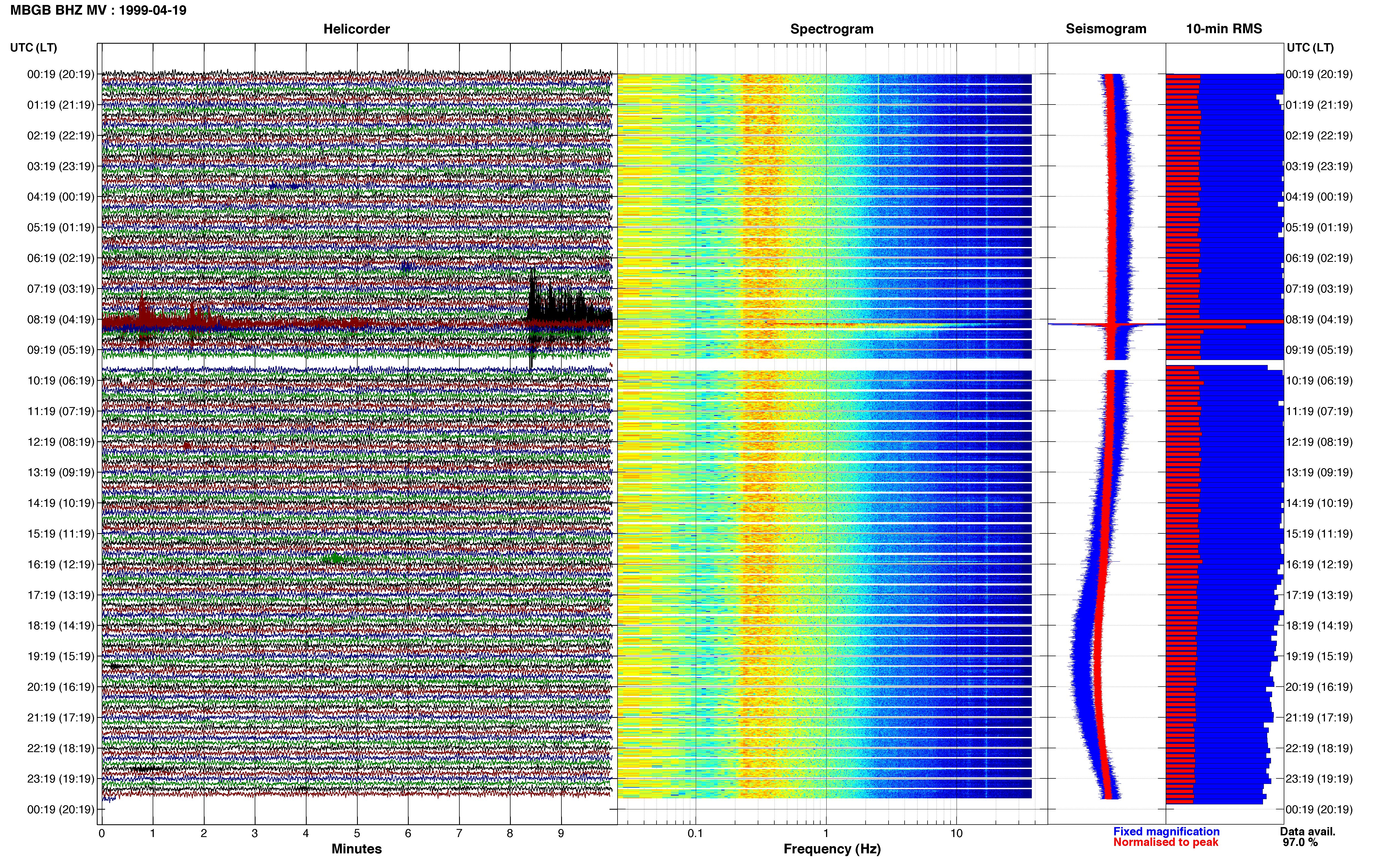Click the 'Minutes' axis label
1388x868 pixels.
tap(356, 848)
